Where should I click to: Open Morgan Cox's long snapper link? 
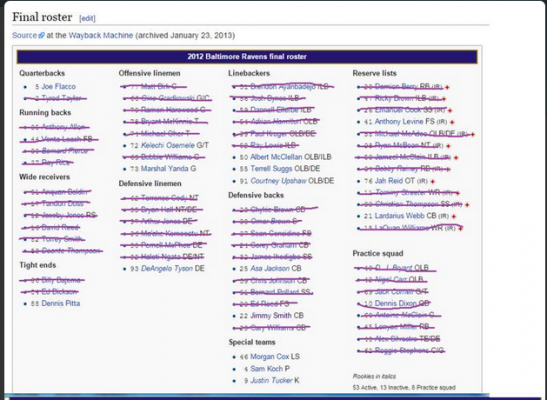tap(270, 356)
